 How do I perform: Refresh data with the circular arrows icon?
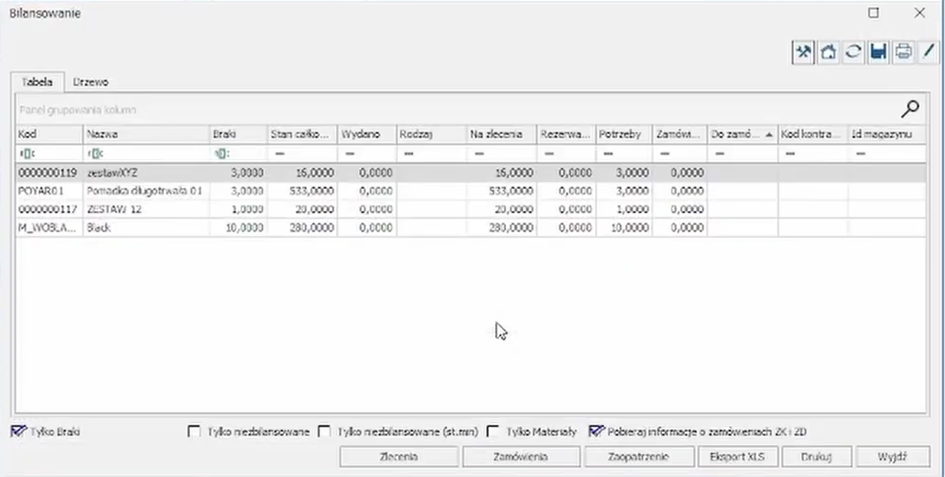coord(853,52)
